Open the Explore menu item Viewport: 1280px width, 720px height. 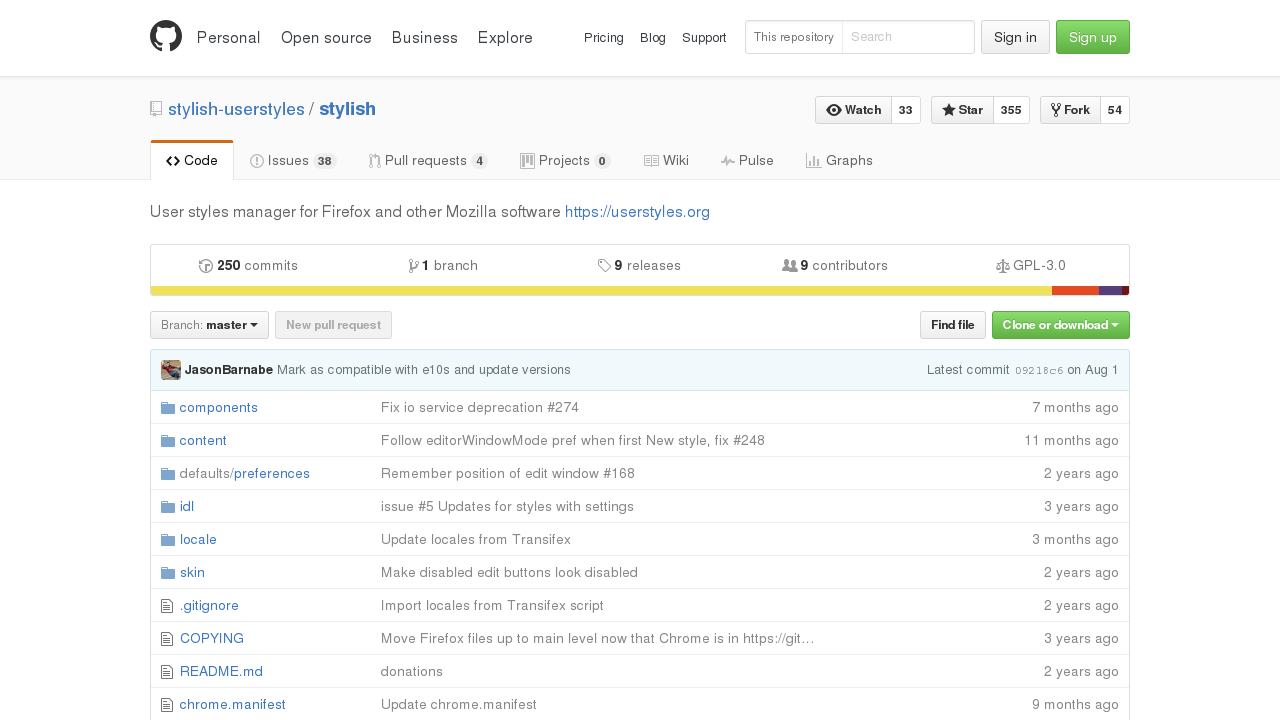point(505,37)
